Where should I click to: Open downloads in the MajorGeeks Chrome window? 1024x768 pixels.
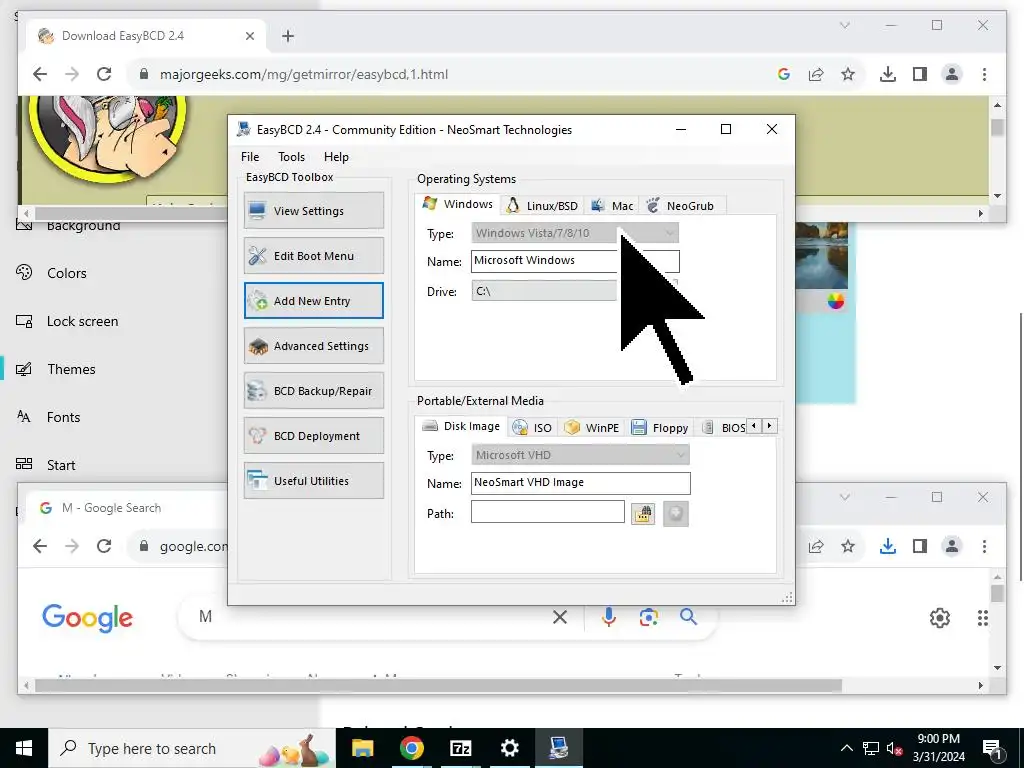[888, 74]
